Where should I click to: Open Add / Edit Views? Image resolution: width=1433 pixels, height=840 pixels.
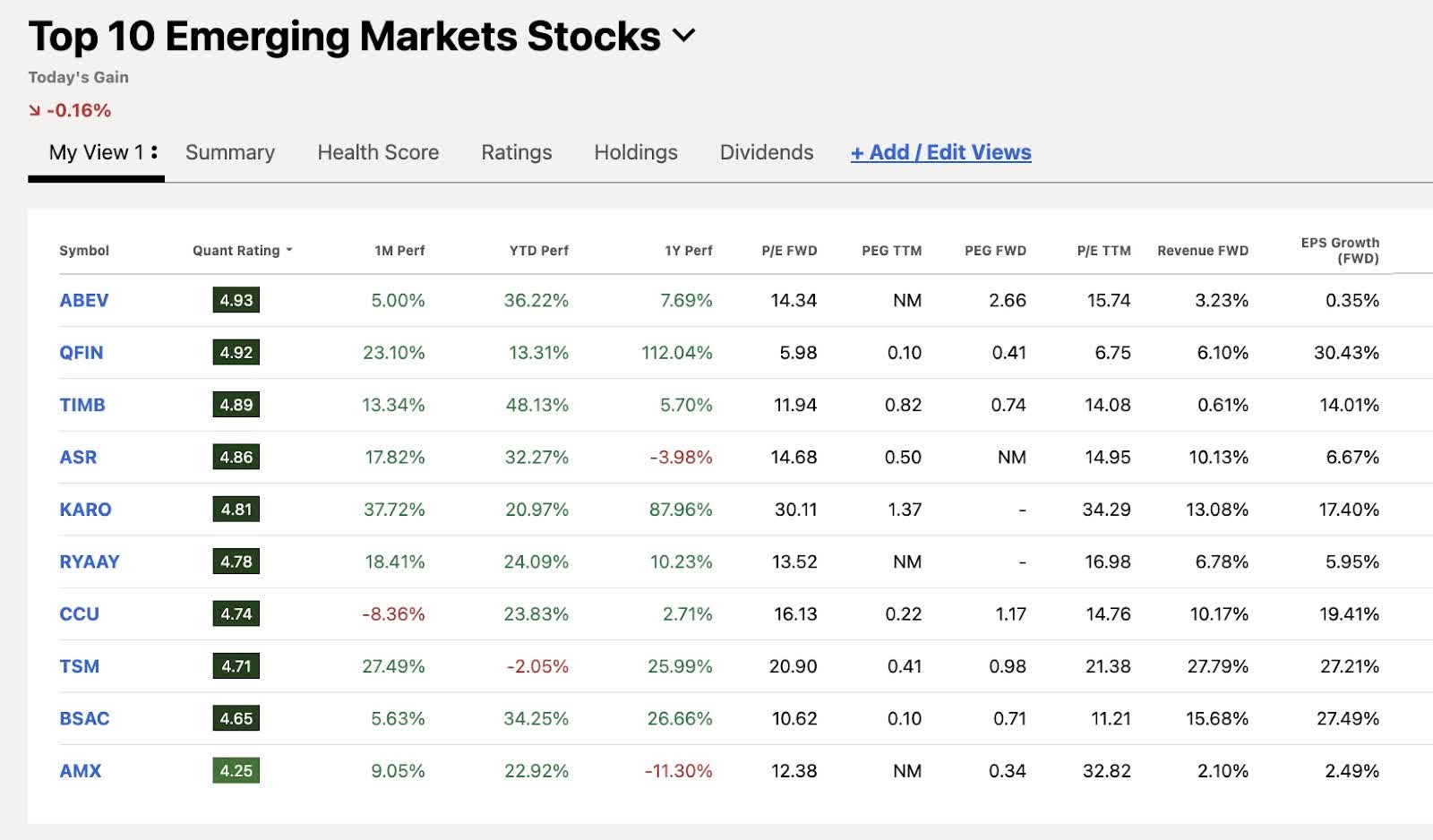pyautogui.click(x=940, y=152)
